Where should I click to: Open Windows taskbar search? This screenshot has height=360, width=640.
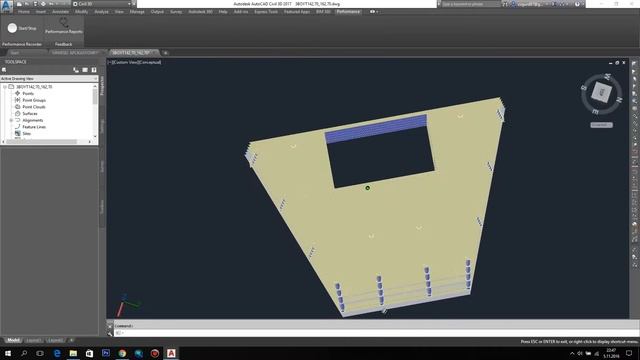click(x=24, y=353)
